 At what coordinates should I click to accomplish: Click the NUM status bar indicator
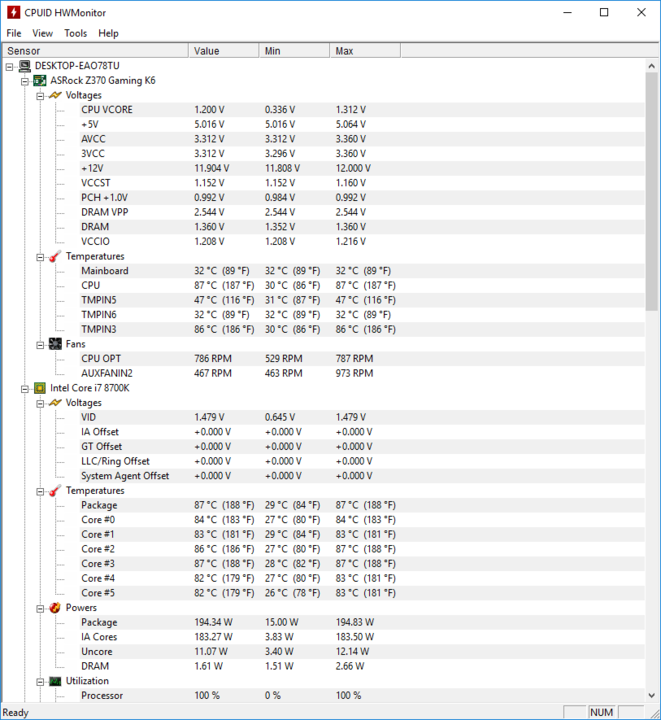point(602,712)
